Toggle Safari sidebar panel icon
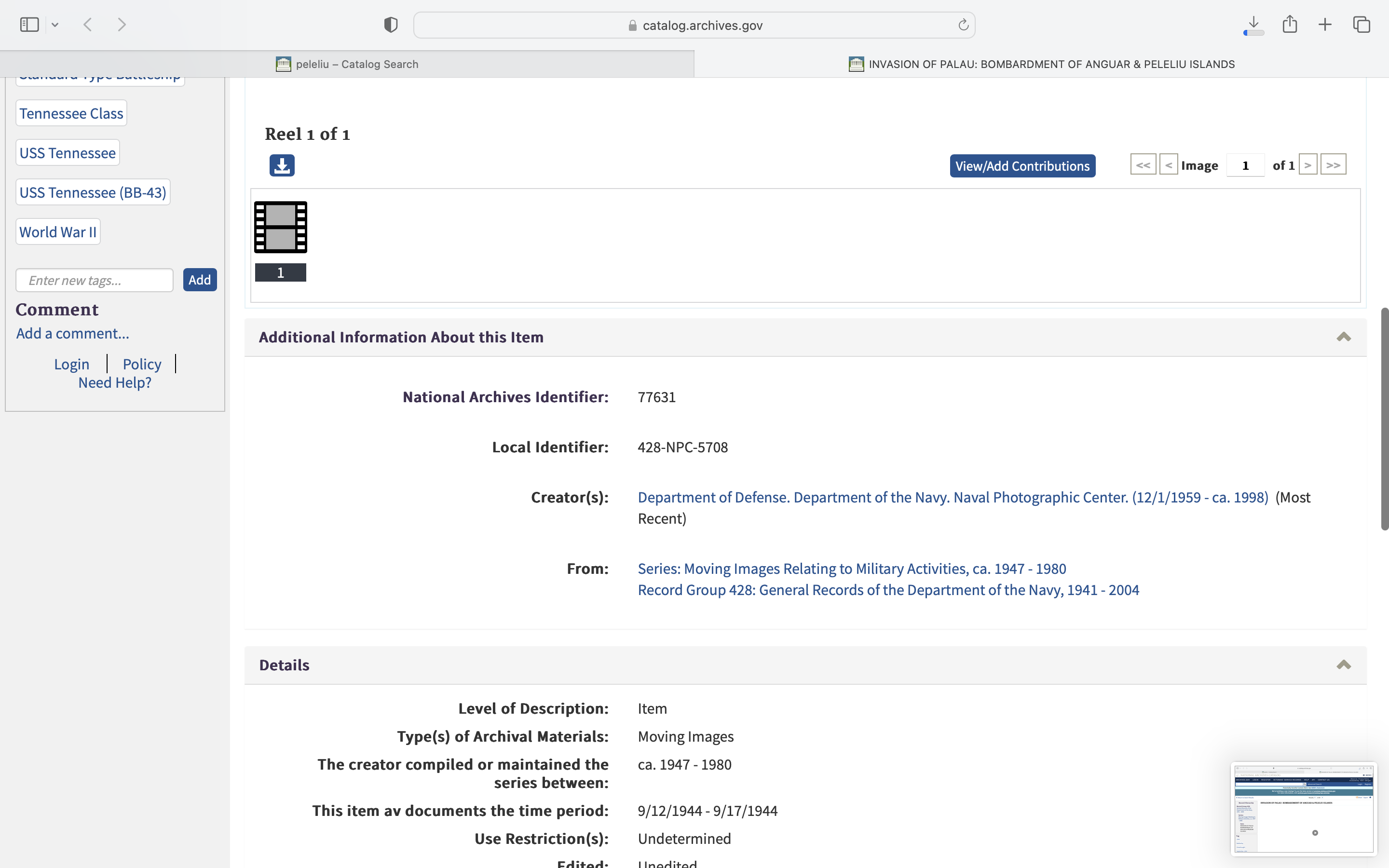The image size is (1389, 868). point(29,25)
